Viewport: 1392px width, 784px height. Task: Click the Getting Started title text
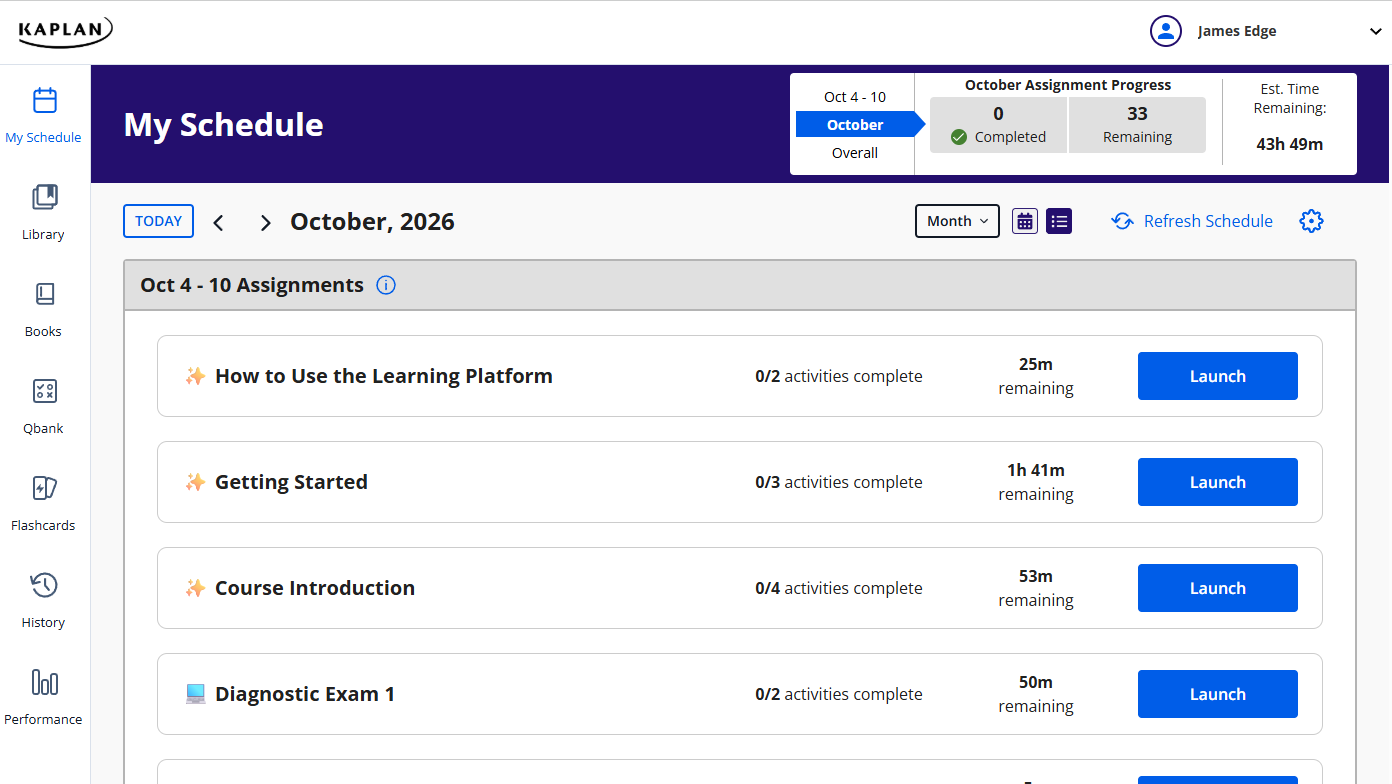point(291,482)
